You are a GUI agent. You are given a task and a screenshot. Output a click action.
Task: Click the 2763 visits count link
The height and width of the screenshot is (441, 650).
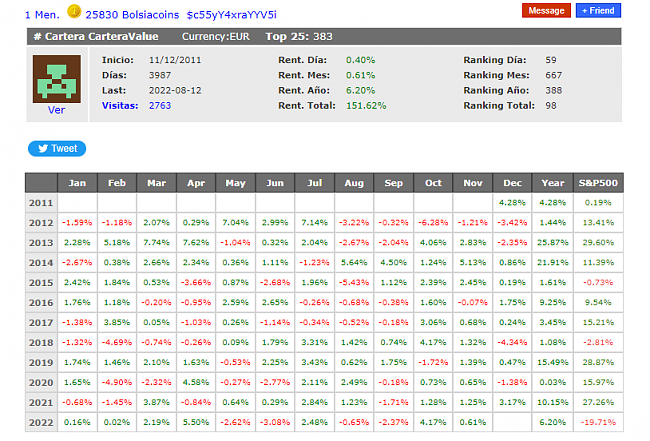pos(160,105)
